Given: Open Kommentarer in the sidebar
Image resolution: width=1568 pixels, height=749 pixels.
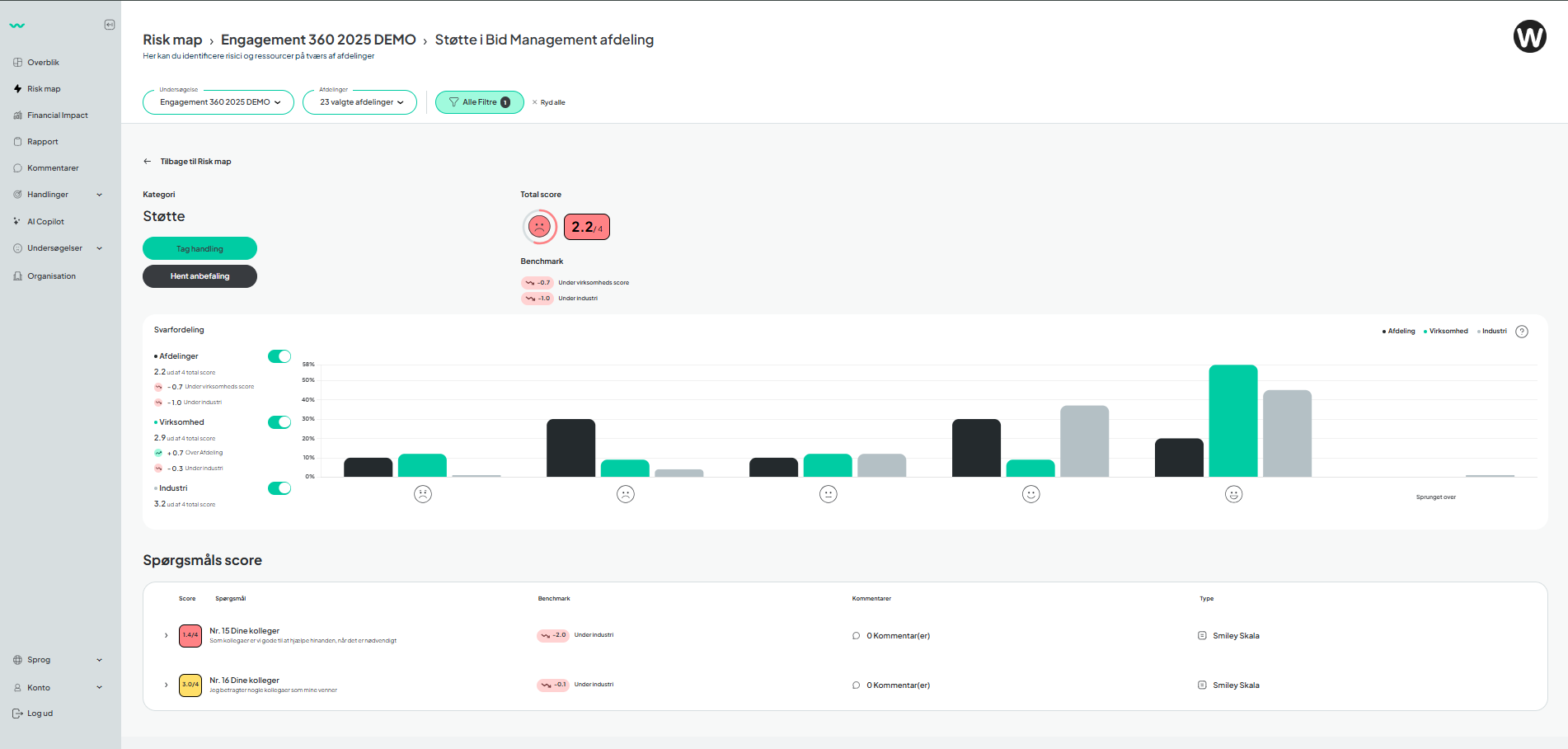Looking at the screenshot, I should [53, 168].
